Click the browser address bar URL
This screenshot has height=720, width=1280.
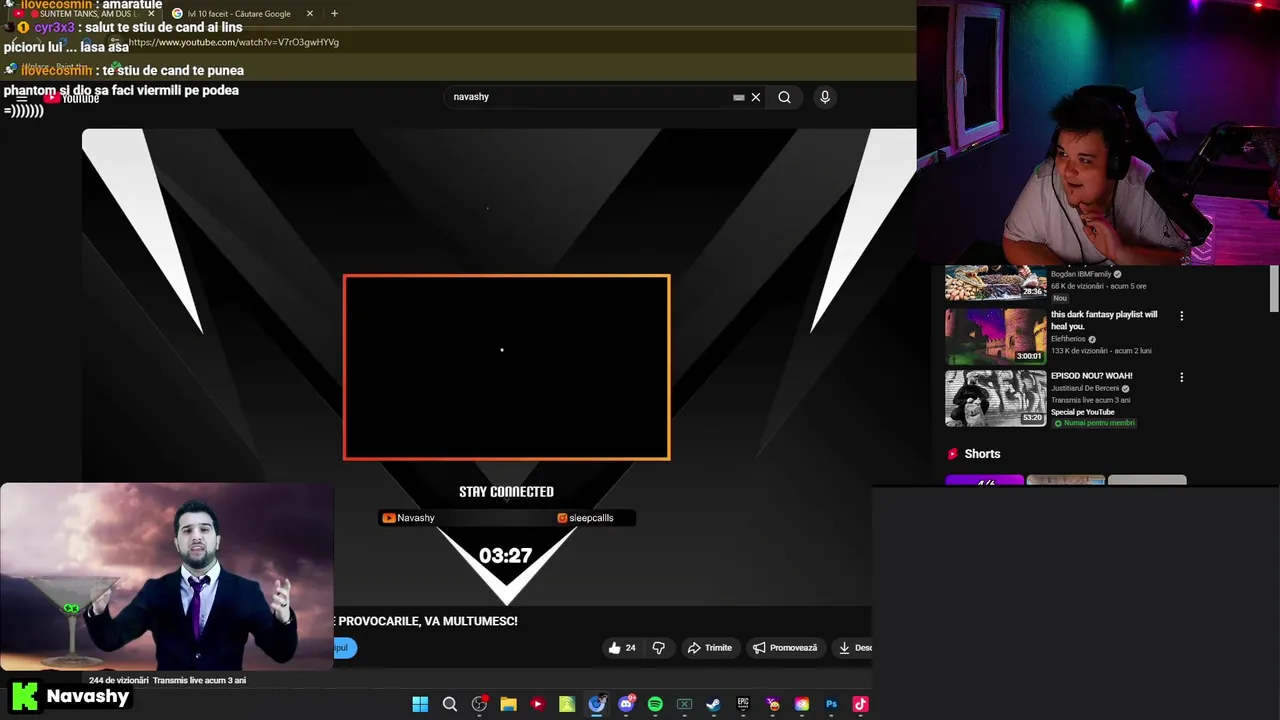234,42
